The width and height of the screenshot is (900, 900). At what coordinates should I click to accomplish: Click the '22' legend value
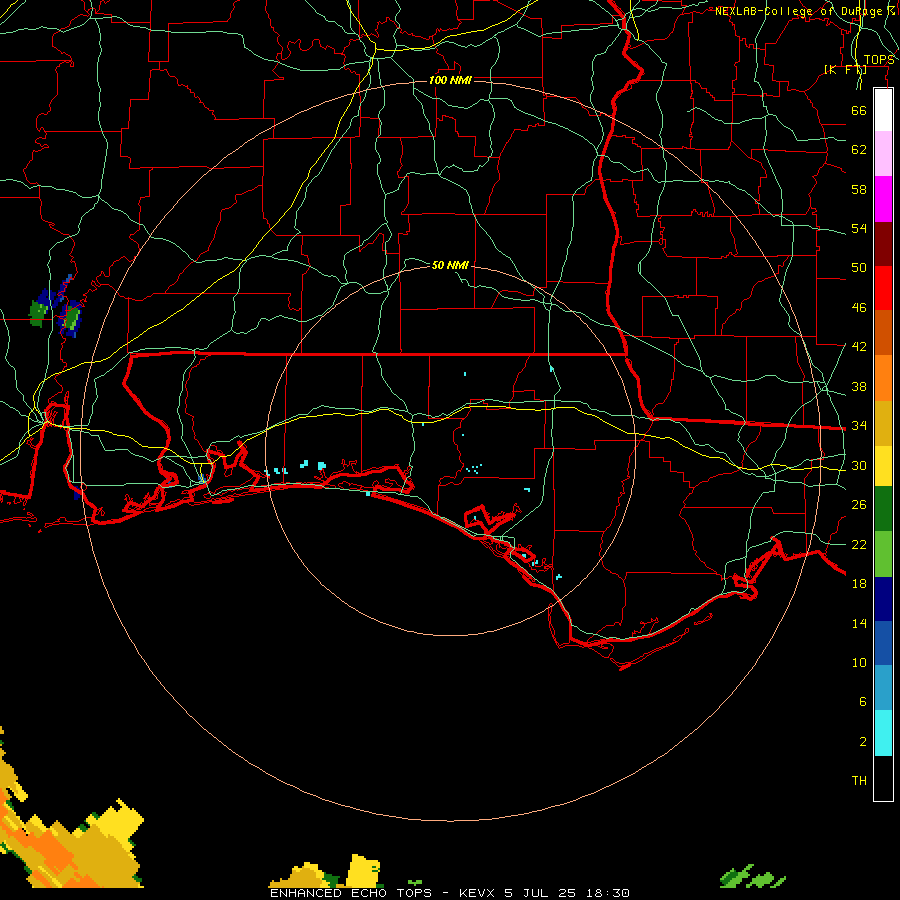859,544
